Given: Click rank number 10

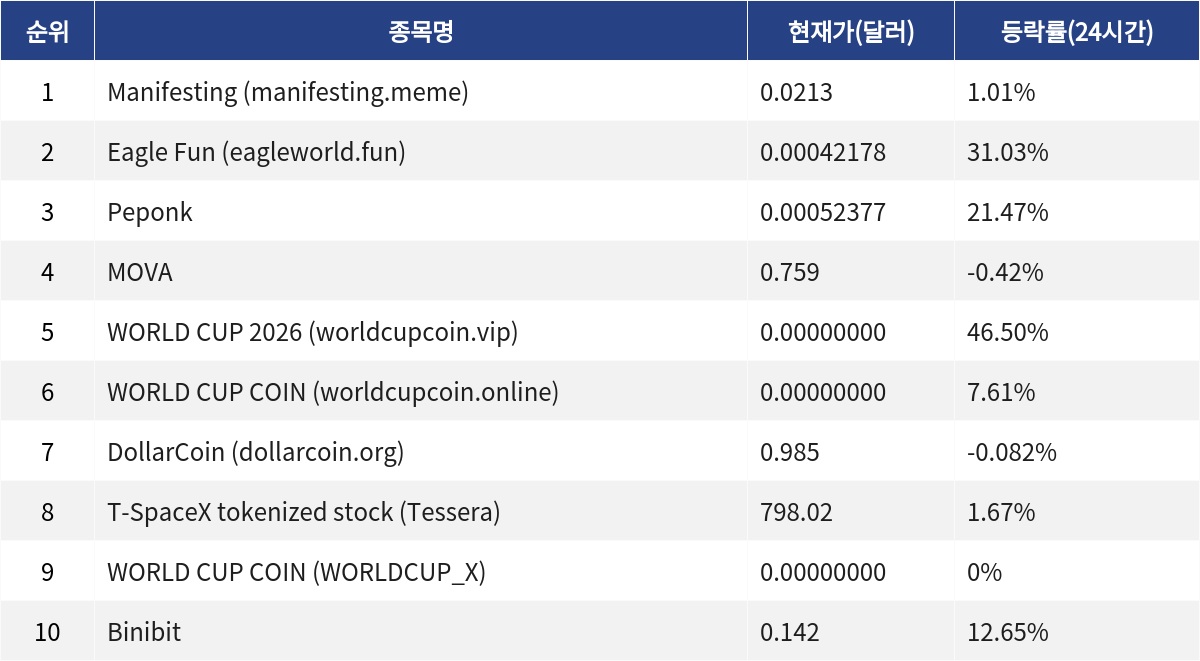Looking at the screenshot, I should [x=47, y=633].
